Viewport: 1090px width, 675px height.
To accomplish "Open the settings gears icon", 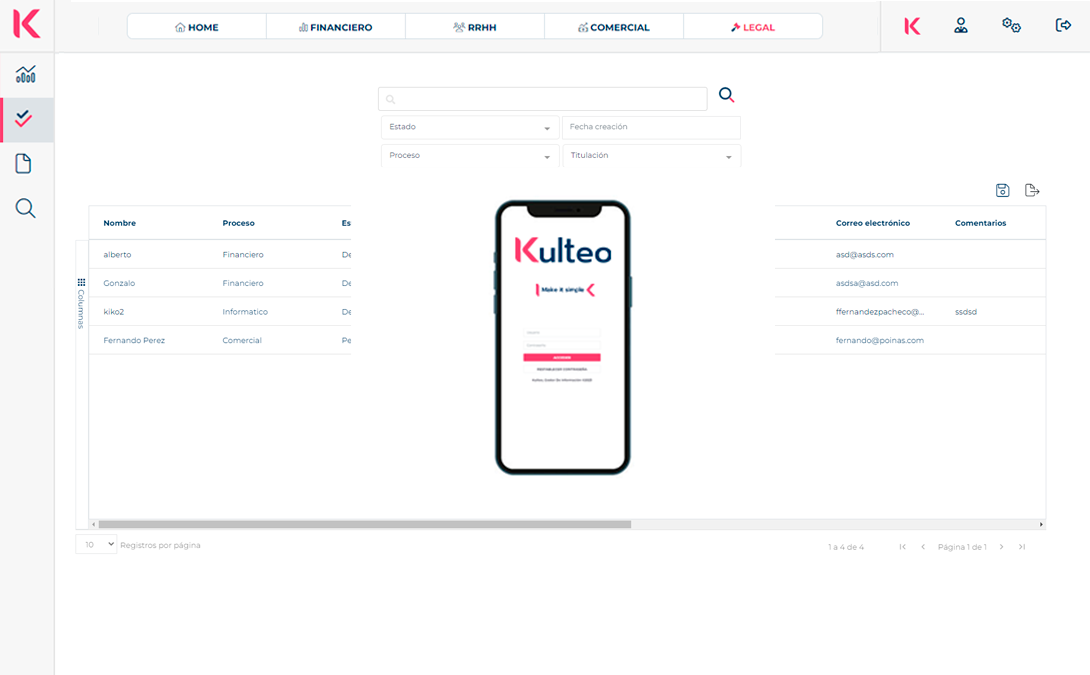I will [1011, 26].
